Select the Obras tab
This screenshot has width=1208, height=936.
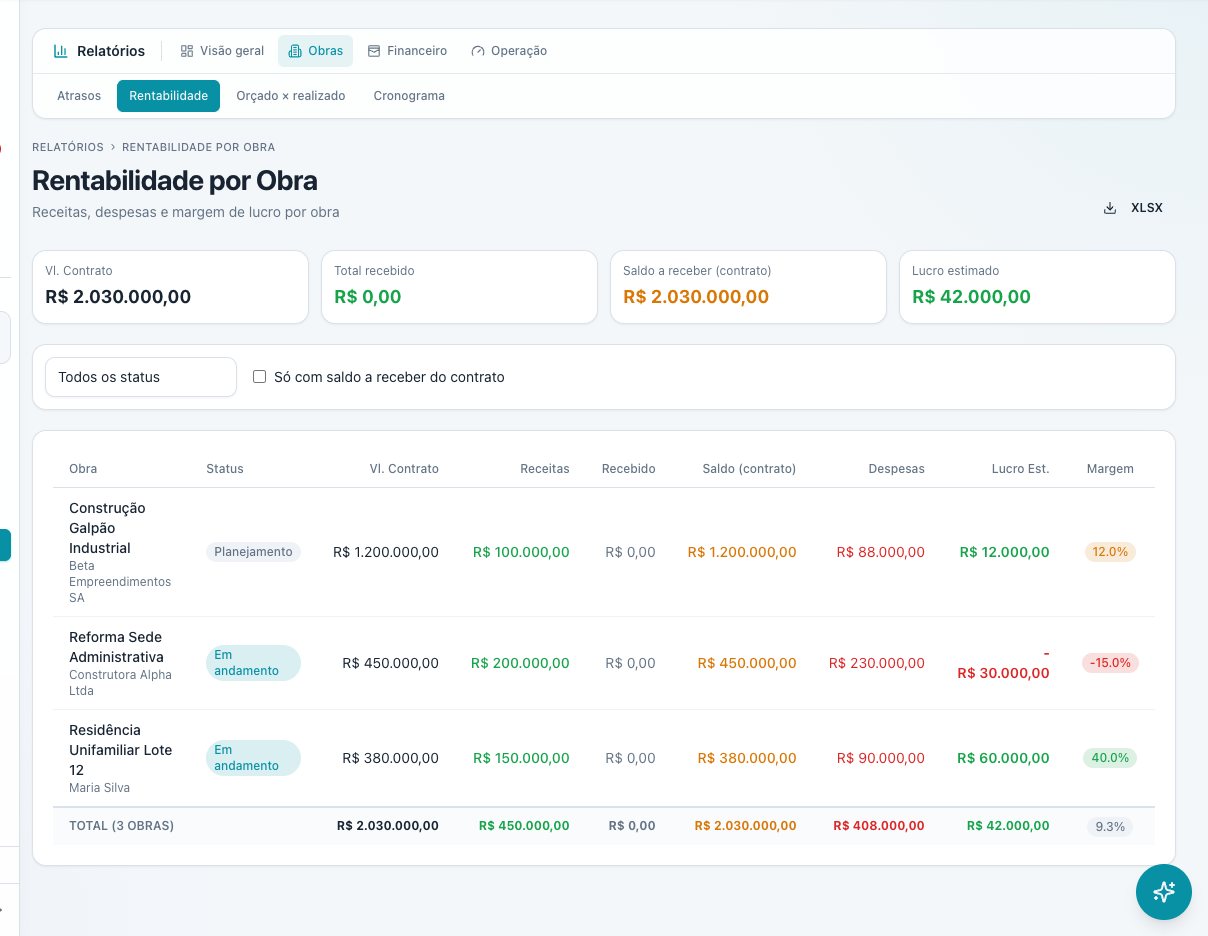(315, 51)
